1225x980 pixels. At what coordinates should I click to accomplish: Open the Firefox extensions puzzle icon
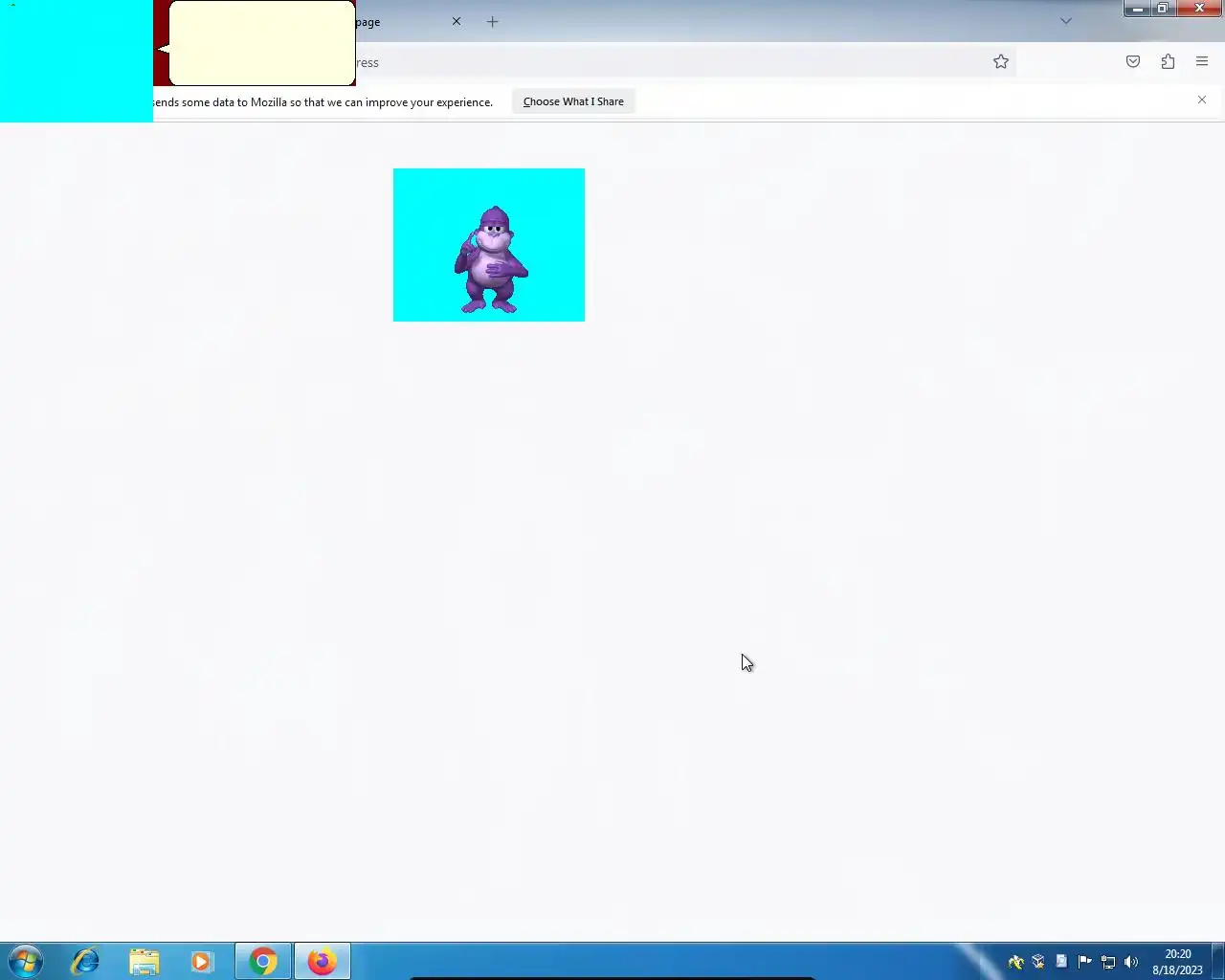pyautogui.click(x=1168, y=62)
